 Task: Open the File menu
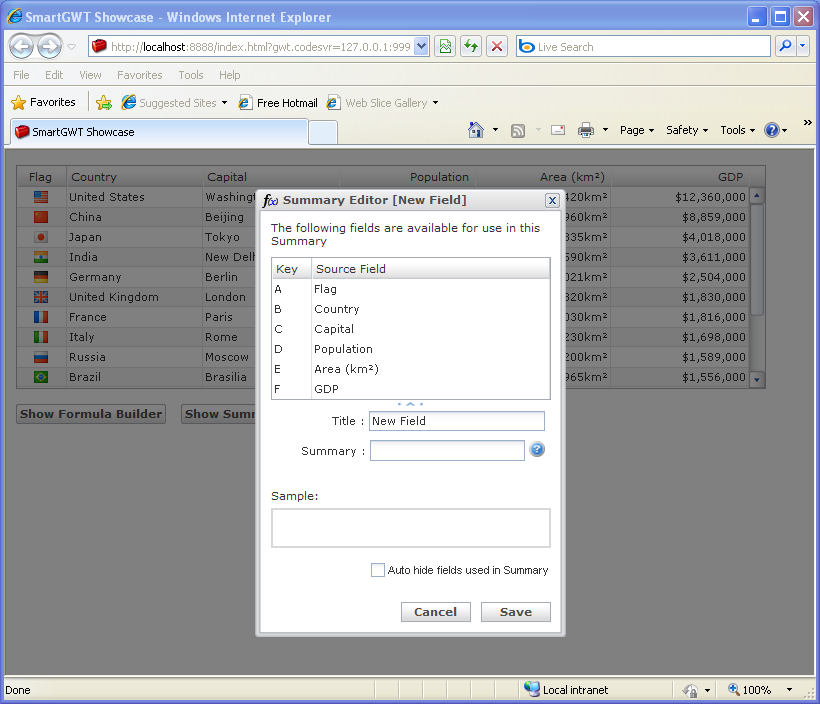pyautogui.click(x=21, y=75)
